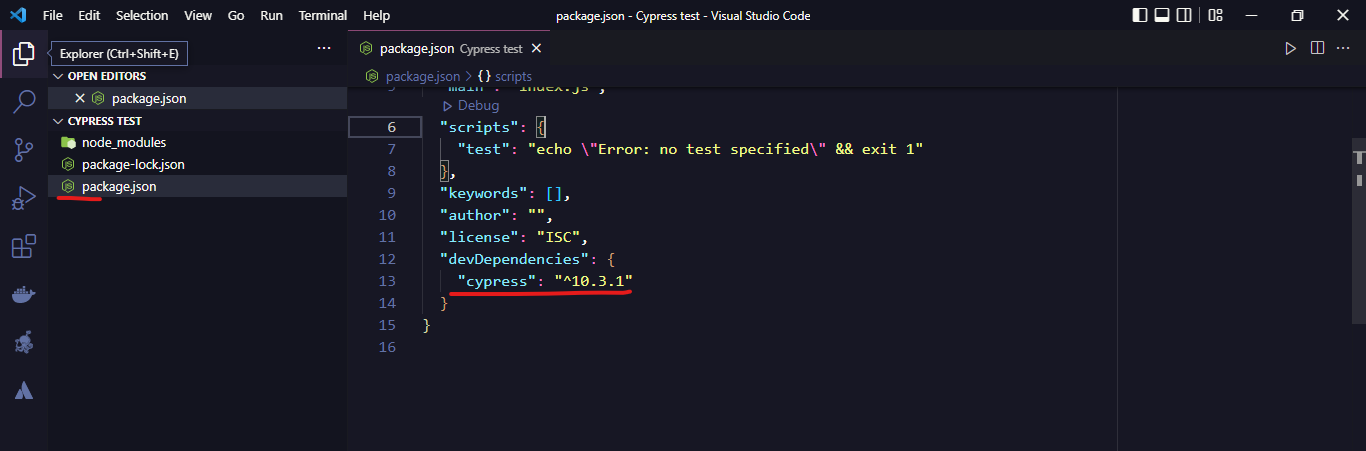Viewport: 1366px width, 451px height.
Task: Select the package.json editor tab
Action: tap(417, 48)
